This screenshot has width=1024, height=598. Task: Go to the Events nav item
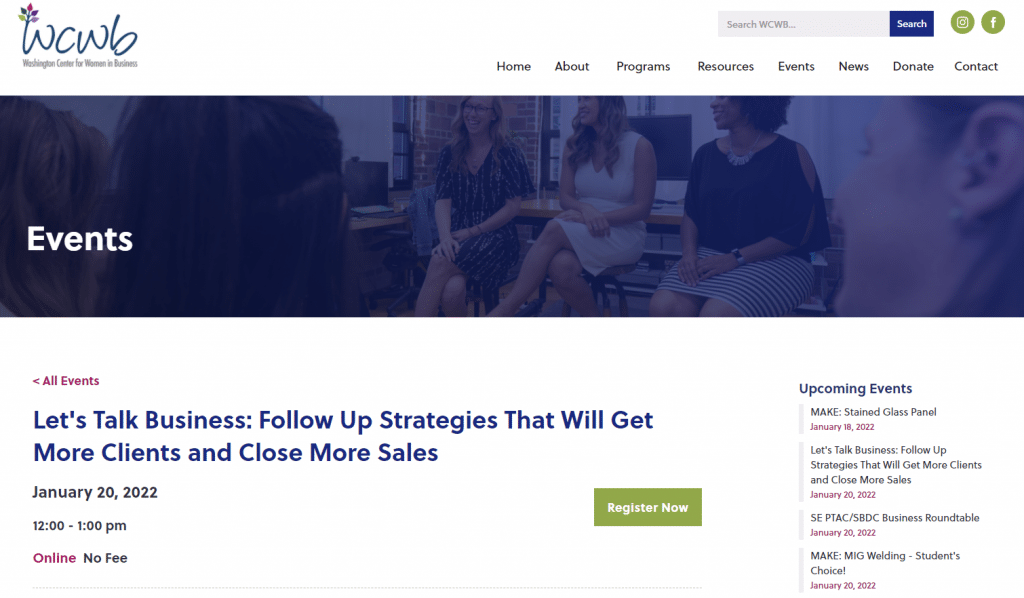pyautogui.click(x=795, y=67)
